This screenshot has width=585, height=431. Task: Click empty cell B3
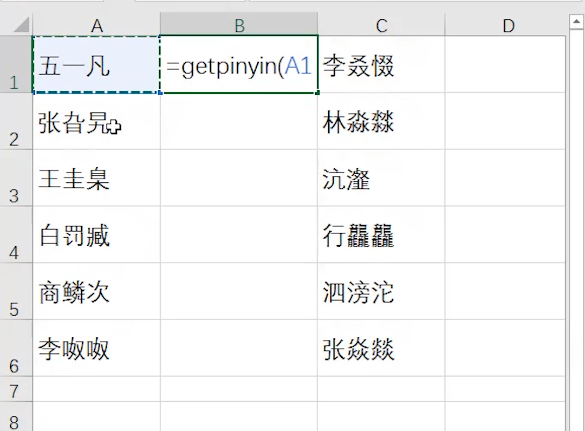click(x=239, y=178)
